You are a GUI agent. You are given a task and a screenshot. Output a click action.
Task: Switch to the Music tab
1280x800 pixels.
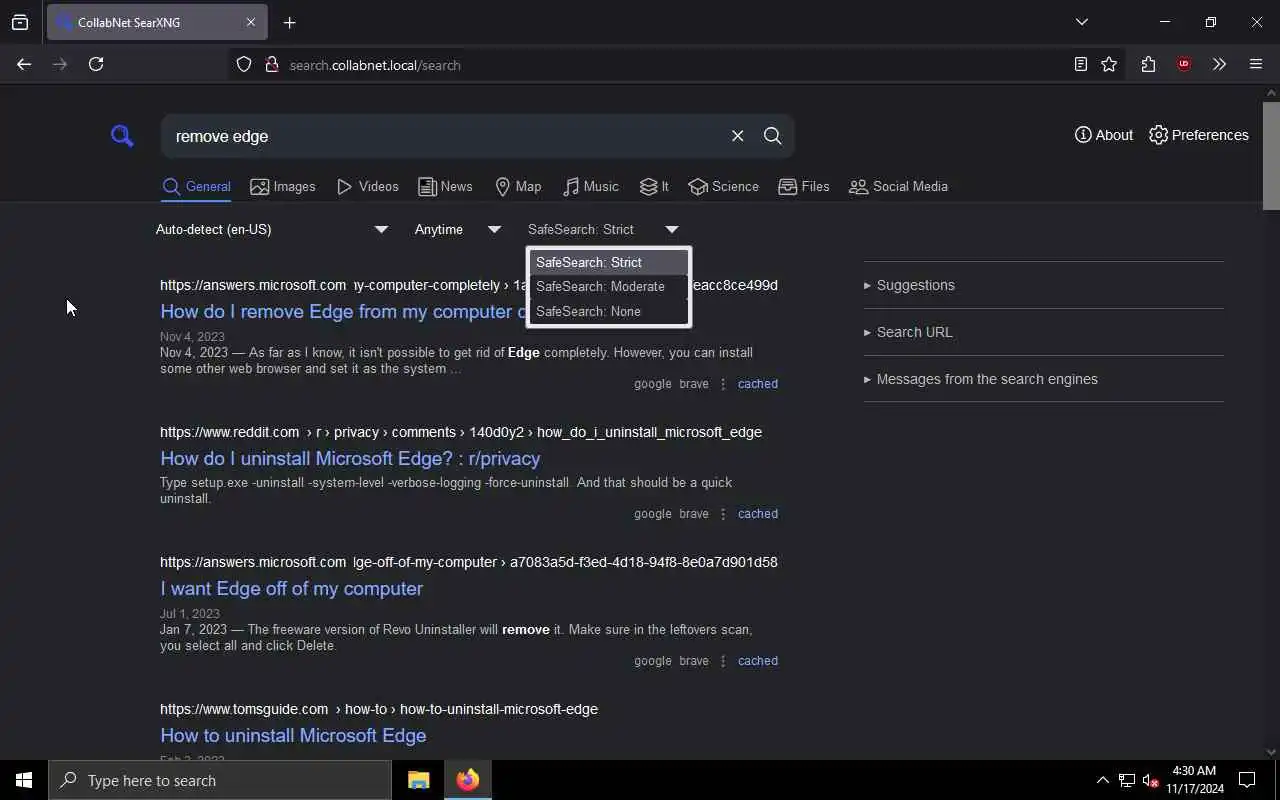591,186
